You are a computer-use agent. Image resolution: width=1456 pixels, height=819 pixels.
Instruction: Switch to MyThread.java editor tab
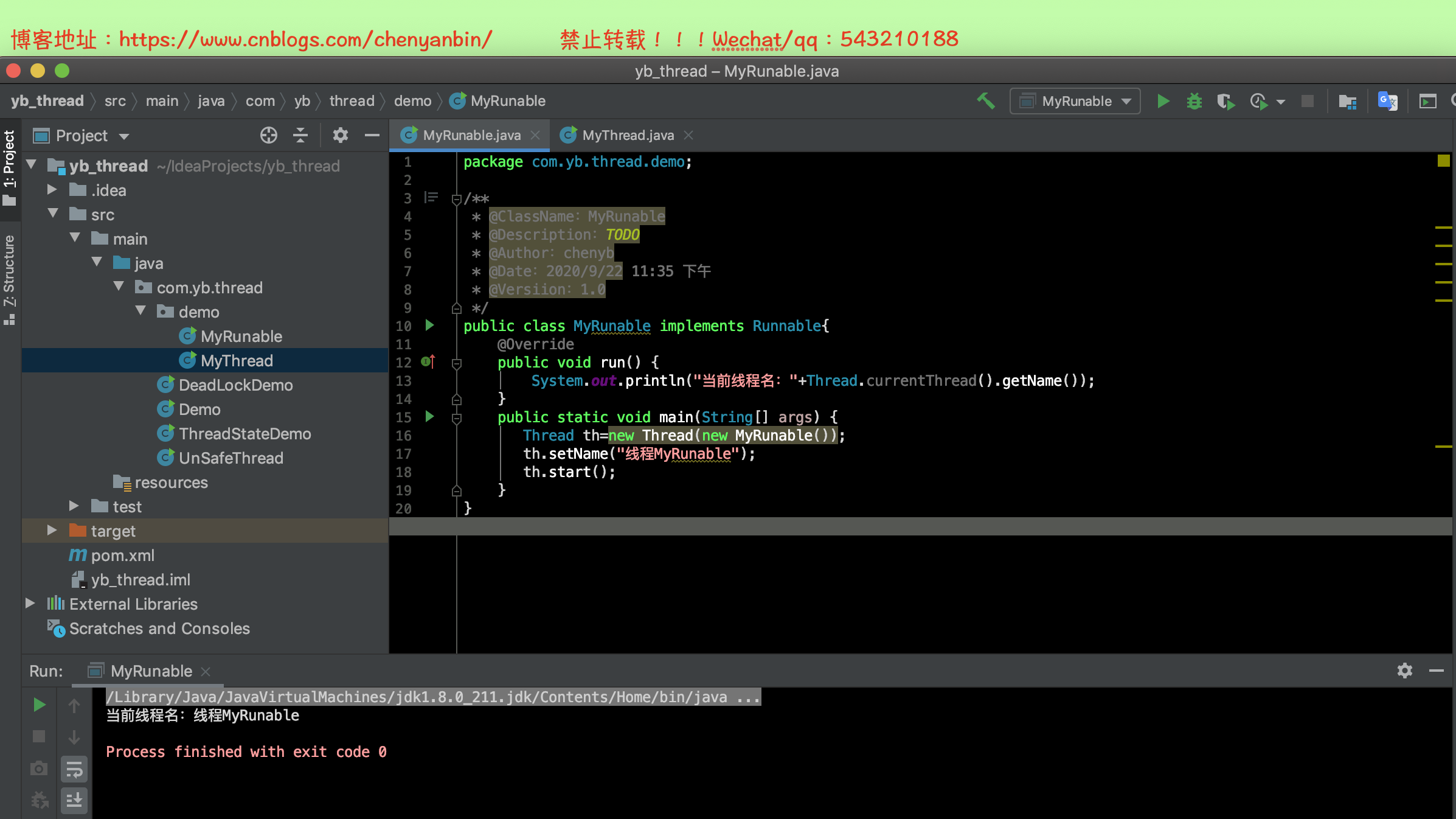coord(628,135)
